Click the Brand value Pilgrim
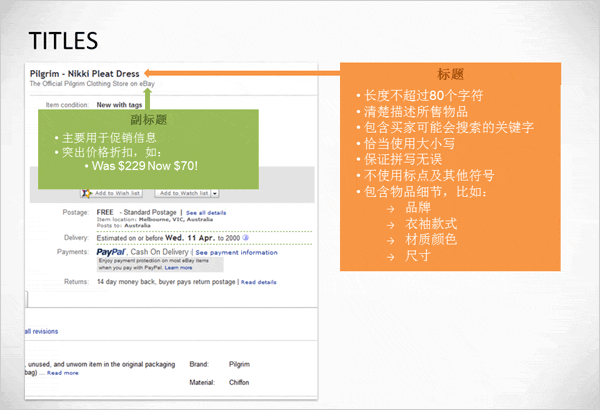 coord(239,364)
